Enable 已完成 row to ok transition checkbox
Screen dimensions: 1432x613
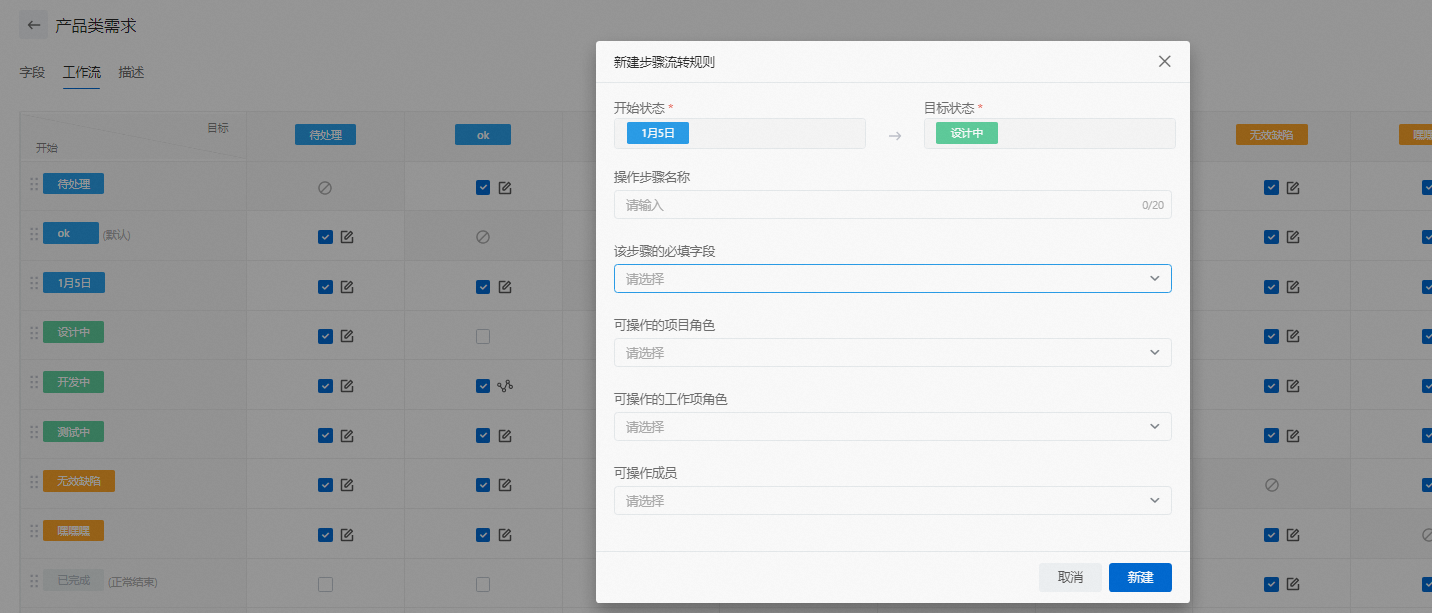tap(483, 584)
